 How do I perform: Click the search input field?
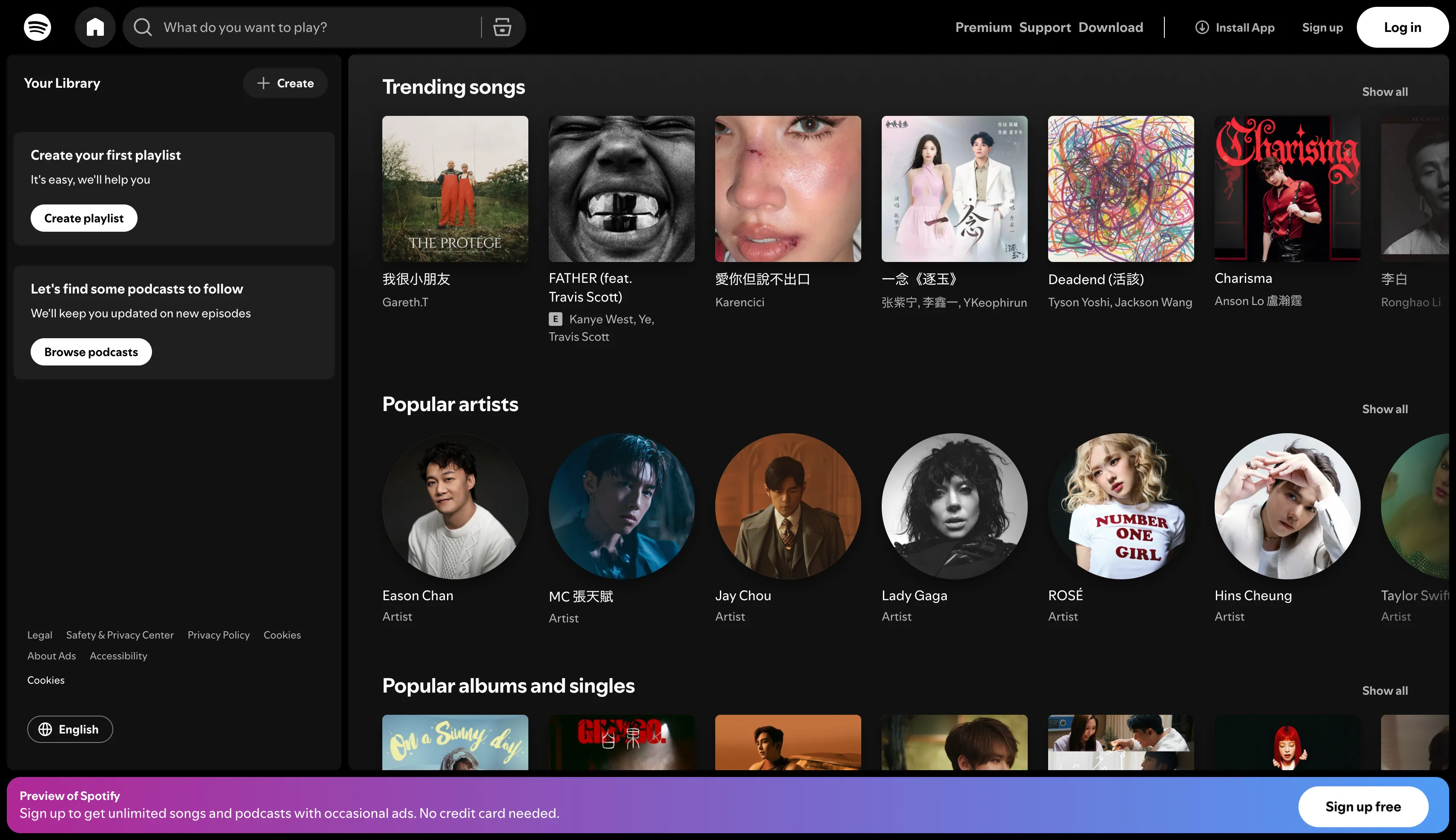click(317, 27)
